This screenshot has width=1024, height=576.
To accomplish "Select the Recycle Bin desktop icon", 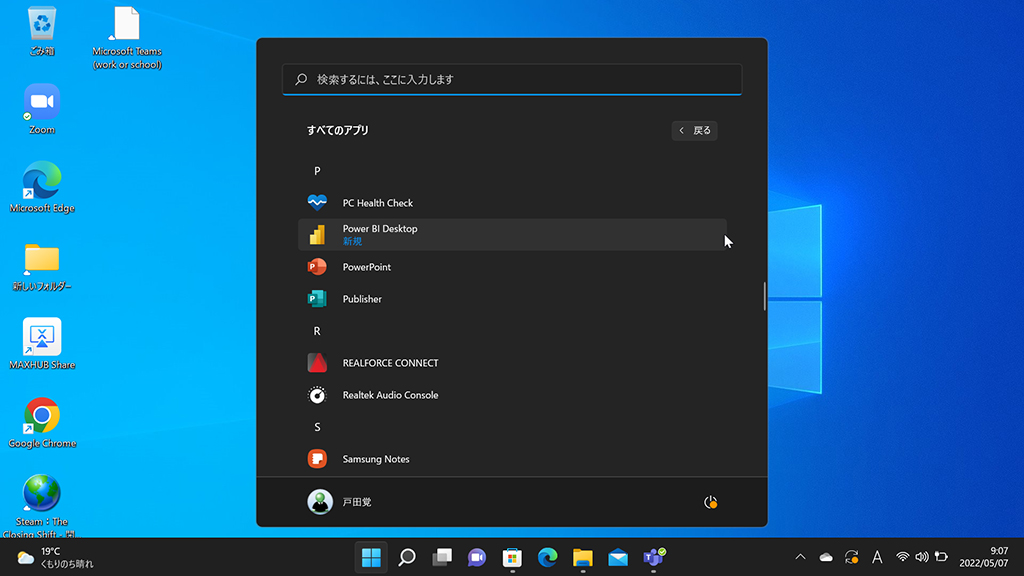I will pyautogui.click(x=42, y=31).
